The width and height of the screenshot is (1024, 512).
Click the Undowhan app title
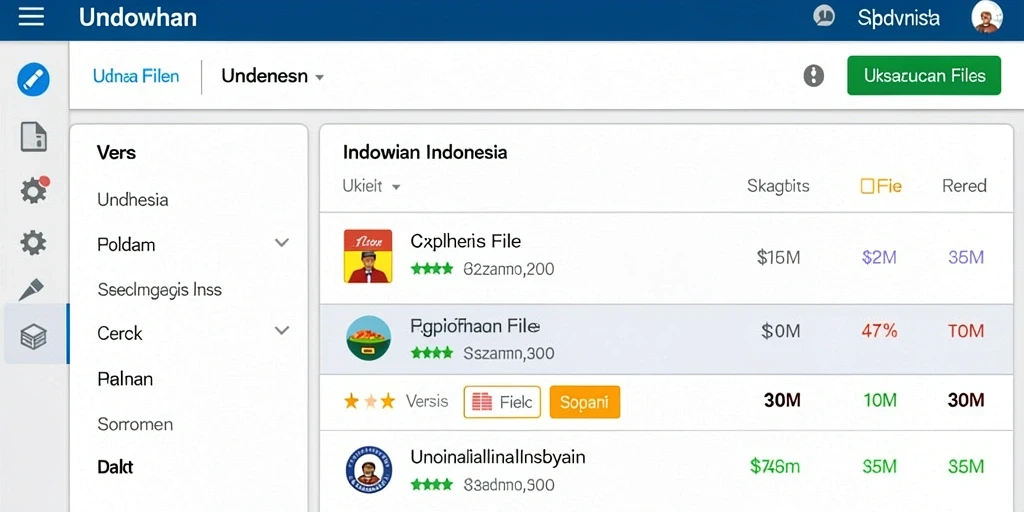[138, 17]
